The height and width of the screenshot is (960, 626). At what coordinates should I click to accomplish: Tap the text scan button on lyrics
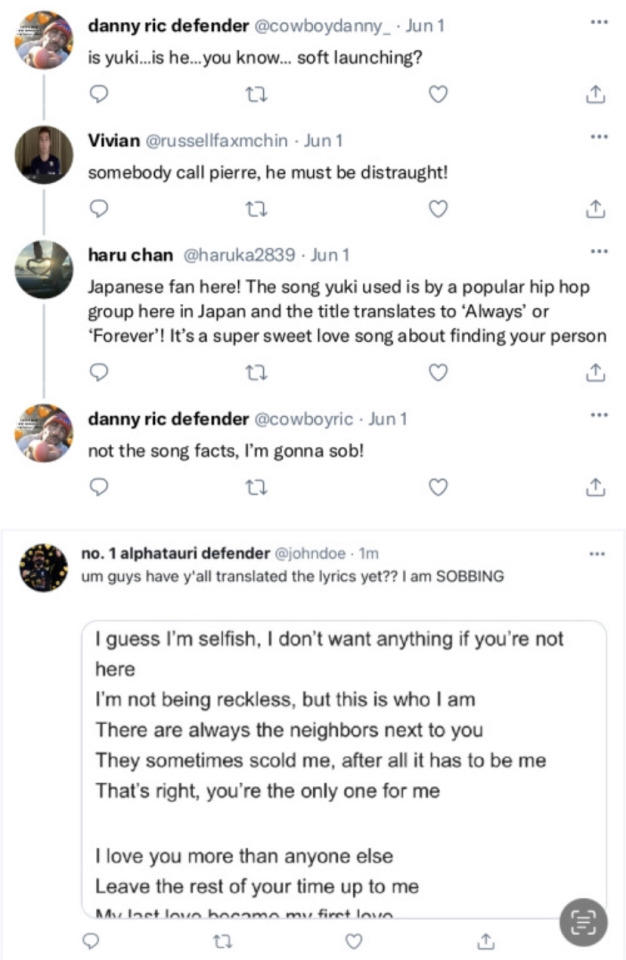click(582, 922)
